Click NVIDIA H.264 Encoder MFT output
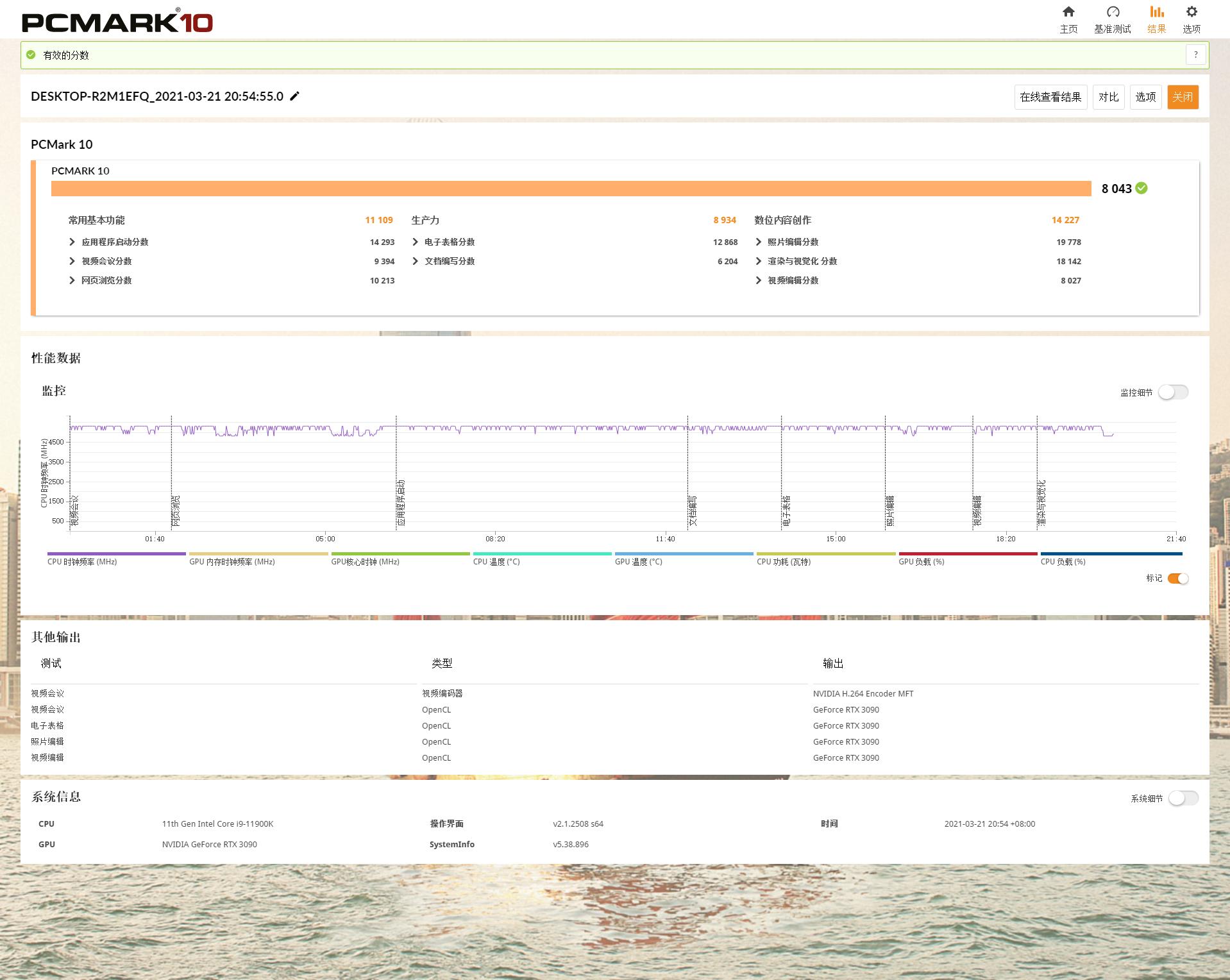The height and width of the screenshot is (980, 1230). tap(863, 693)
